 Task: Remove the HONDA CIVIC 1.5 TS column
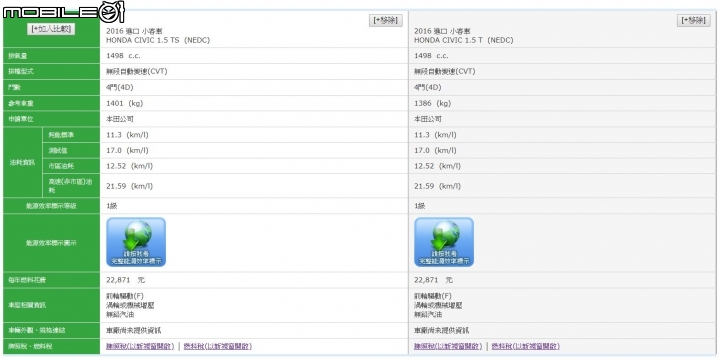[386, 20]
